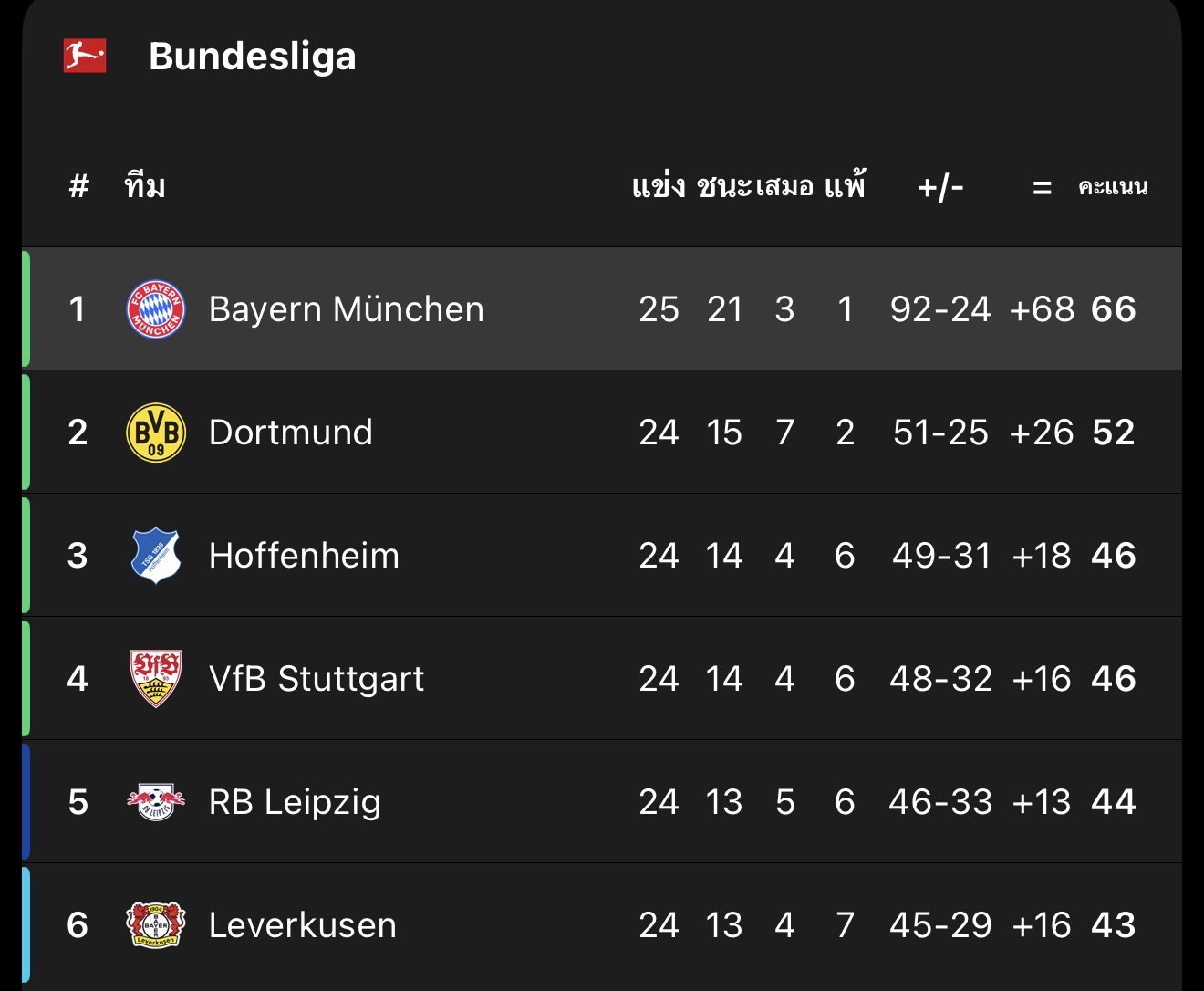Viewport: 1204px width, 991px height.
Task: Tap the แข่ง matches played header
Action: (659, 187)
